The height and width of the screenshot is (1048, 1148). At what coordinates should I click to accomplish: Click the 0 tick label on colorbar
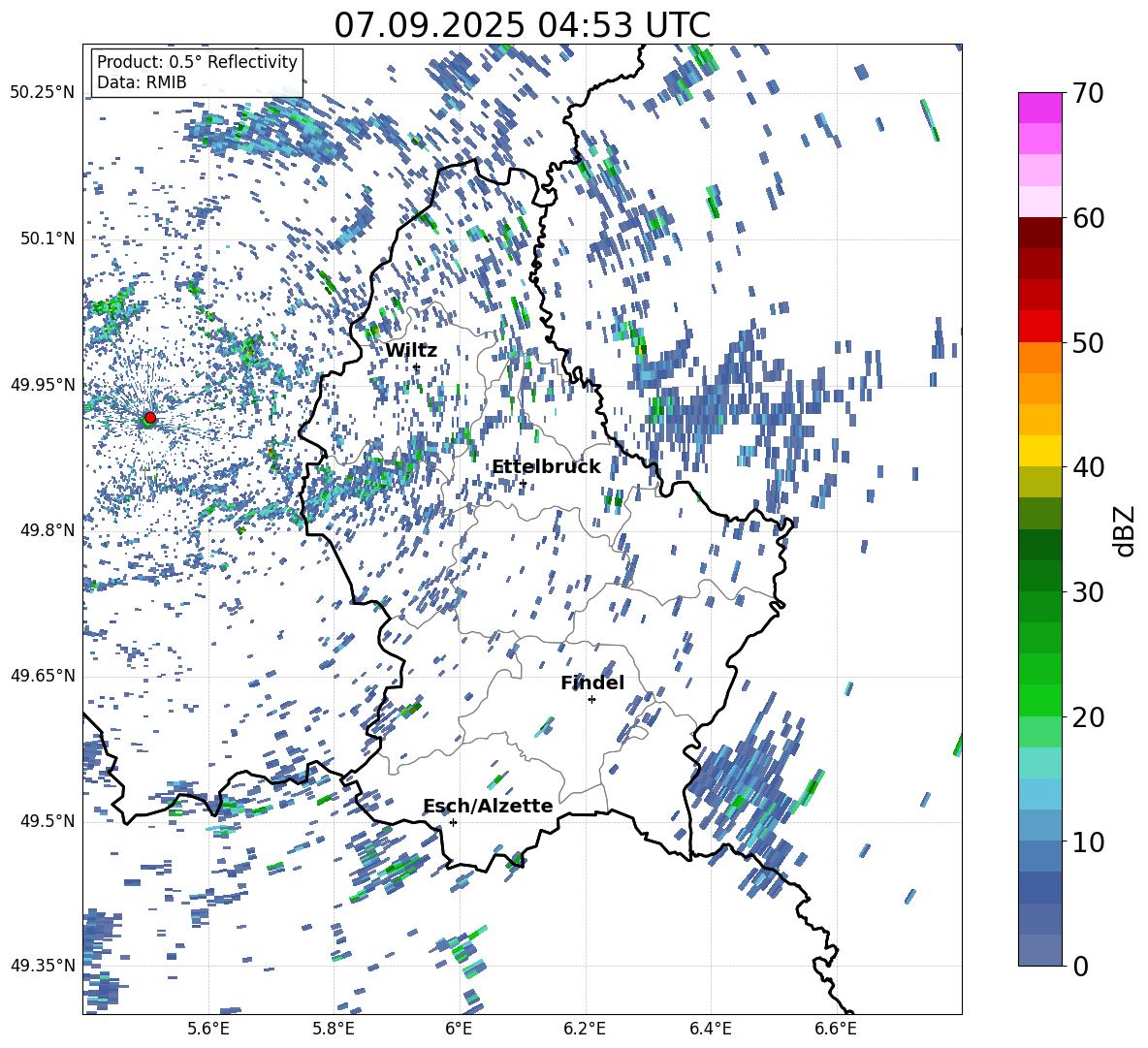point(1080,966)
